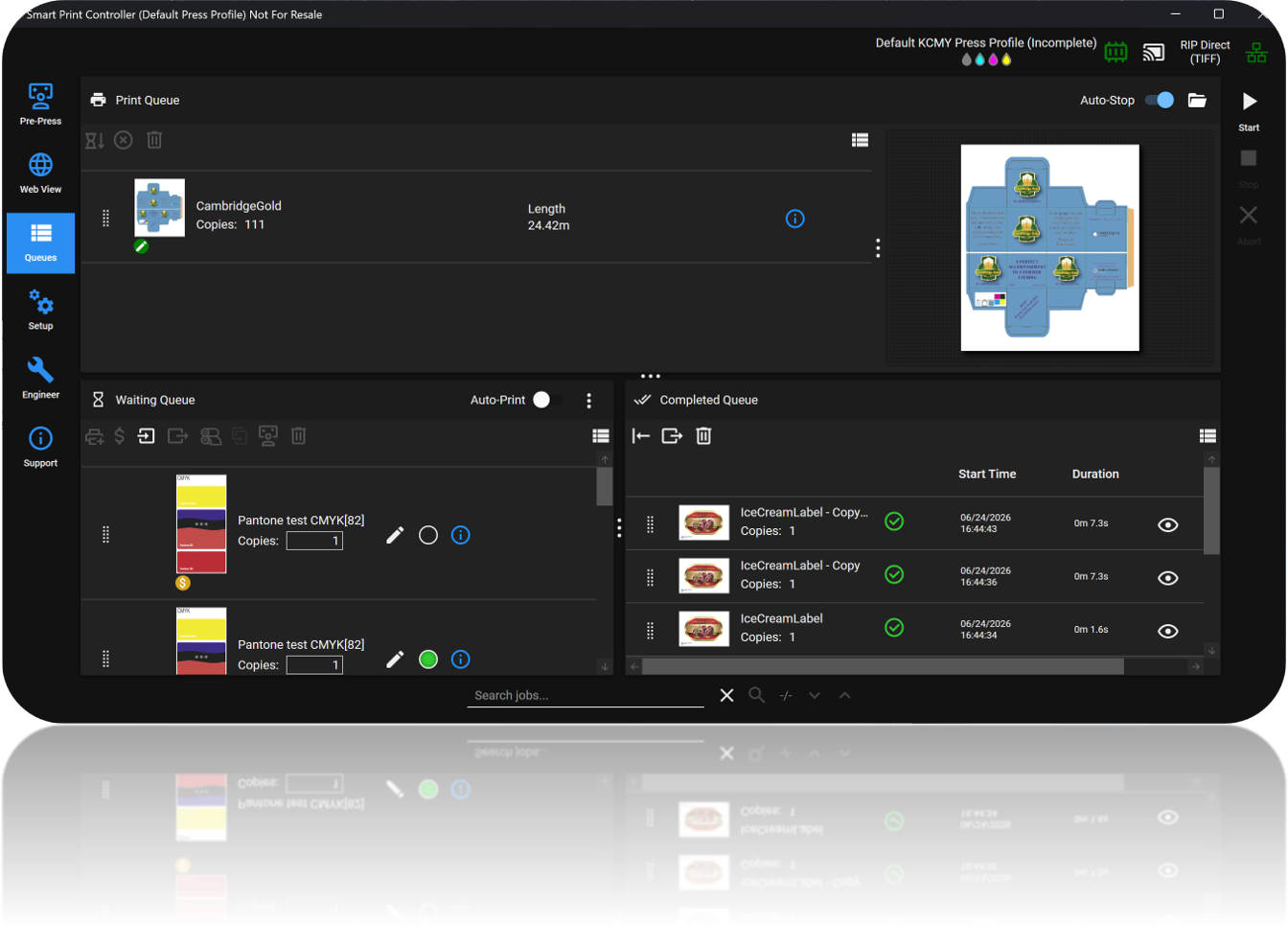This screenshot has height=926, width=1288.
Task: Click the Completed Queue horizontal scrollbar
Action: 883,666
